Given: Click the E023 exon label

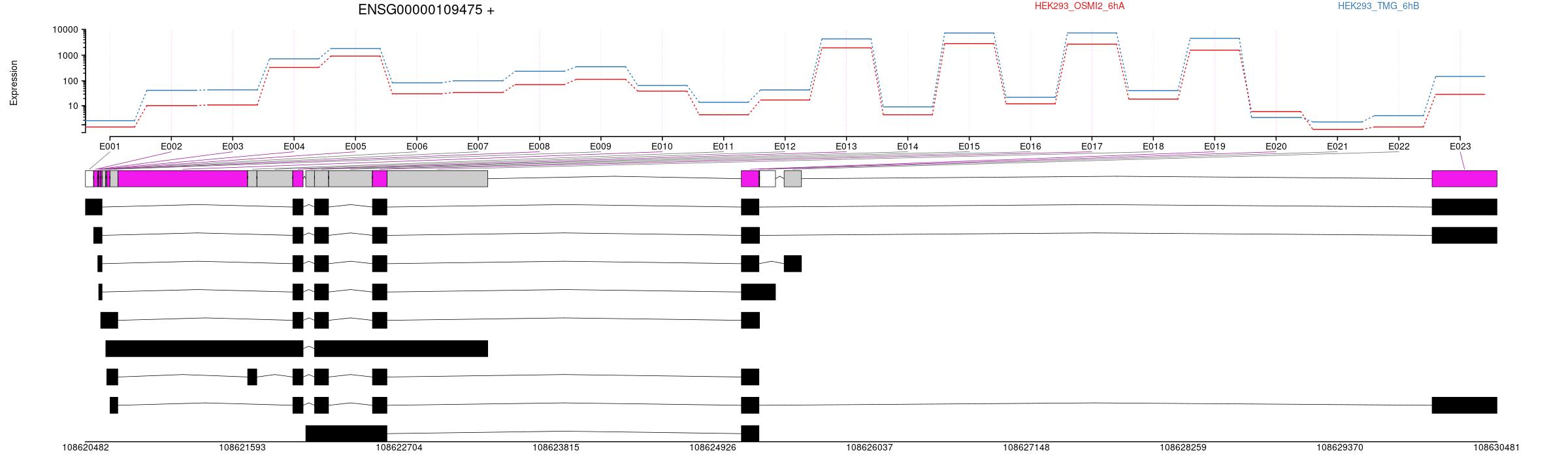Looking at the screenshot, I should [x=1460, y=146].
